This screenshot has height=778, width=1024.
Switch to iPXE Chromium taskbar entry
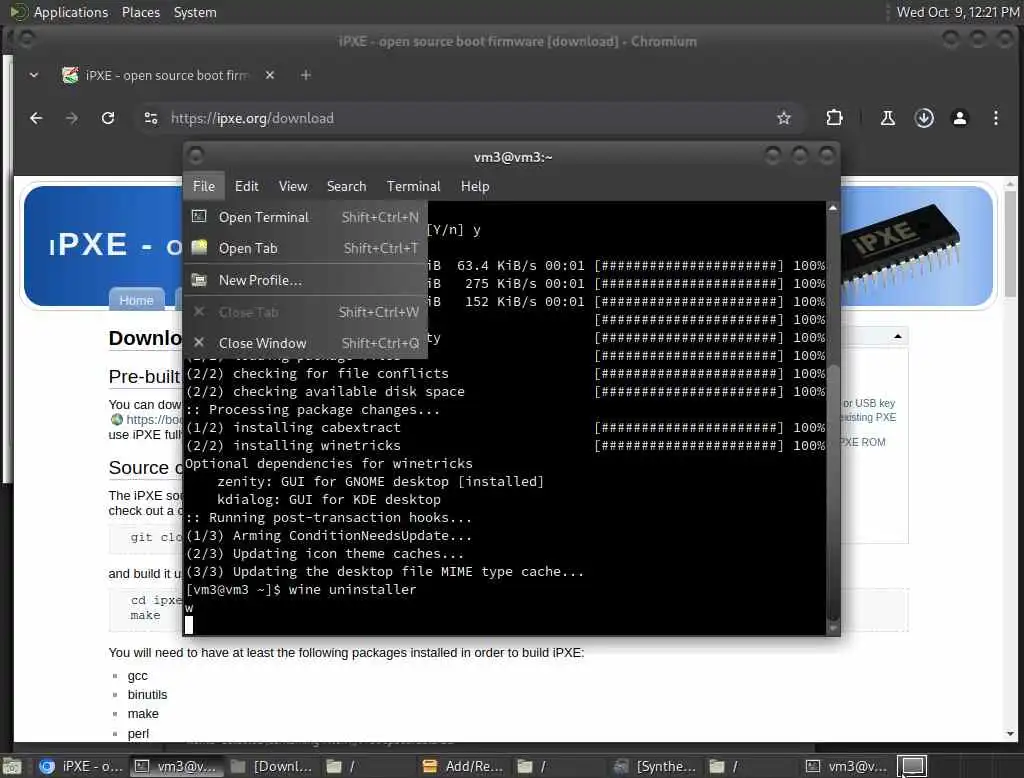[81, 766]
